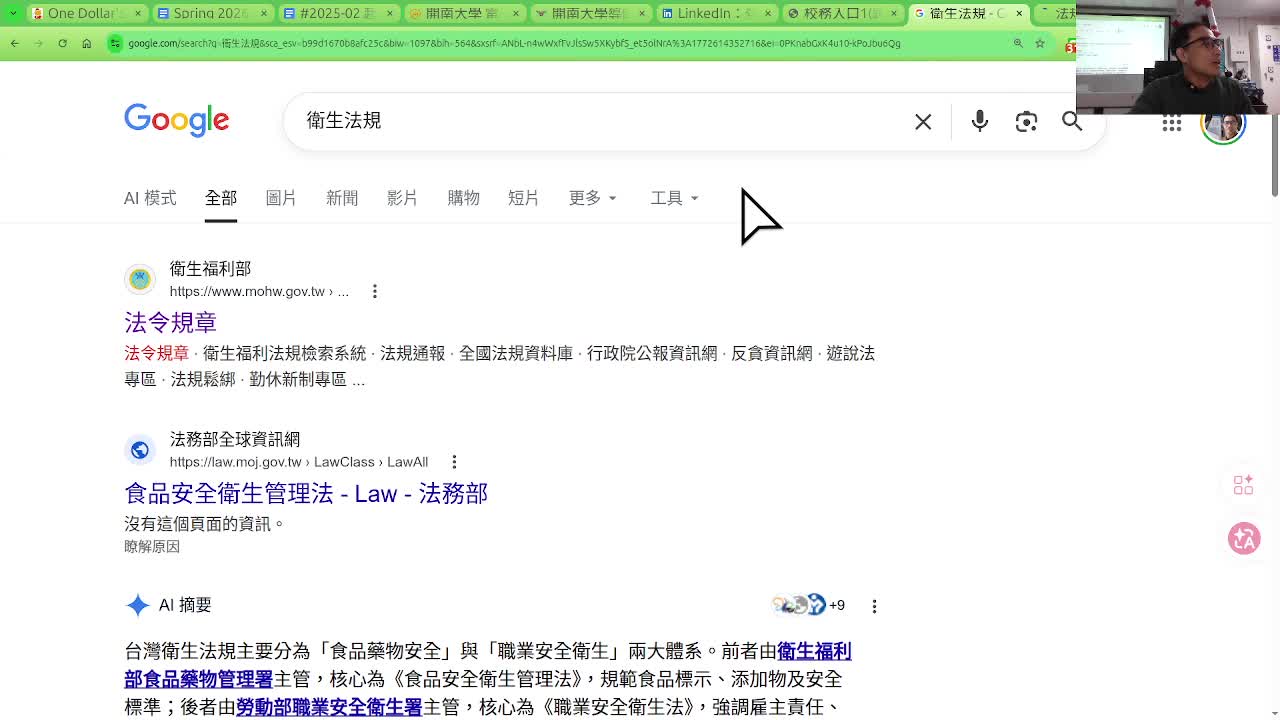Image resolution: width=1280 pixels, height=720 pixels.
Task: Submit search with the magnifier icon
Action: [1072, 121]
